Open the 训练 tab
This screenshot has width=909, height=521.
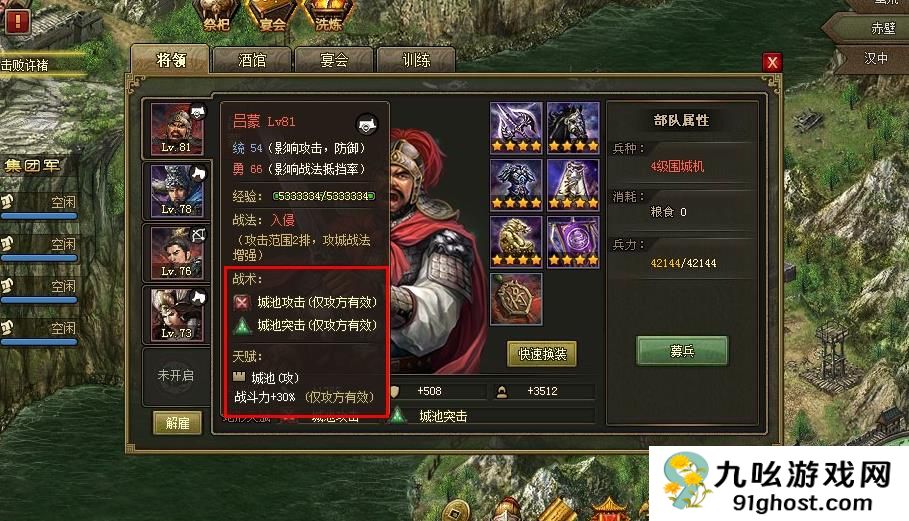click(416, 60)
